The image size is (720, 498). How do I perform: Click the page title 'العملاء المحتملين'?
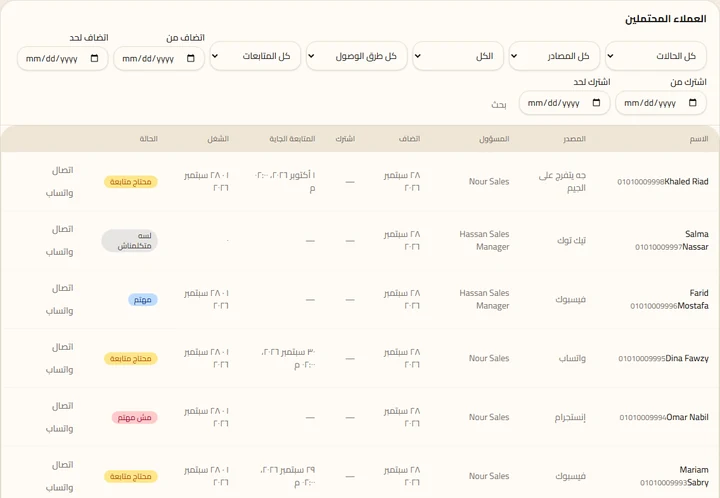[666, 19]
